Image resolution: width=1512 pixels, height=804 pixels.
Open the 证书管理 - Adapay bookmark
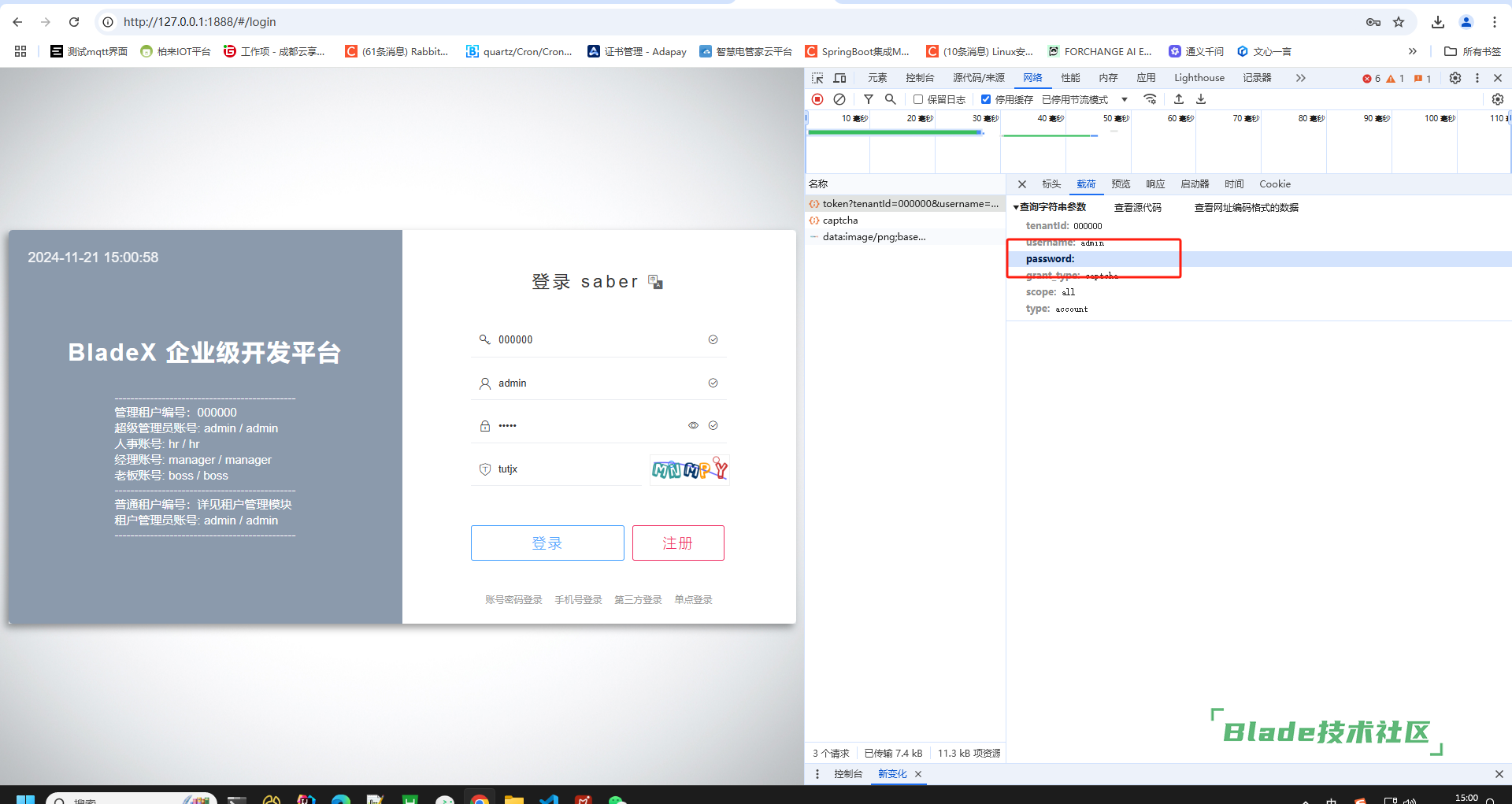tap(637, 51)
